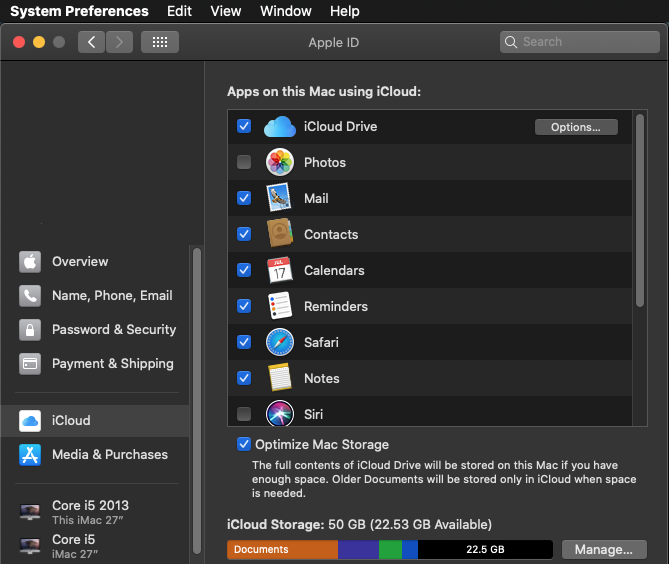Open Password & Security section
This screenshot has height=564, width=669.
pos(95,330)
